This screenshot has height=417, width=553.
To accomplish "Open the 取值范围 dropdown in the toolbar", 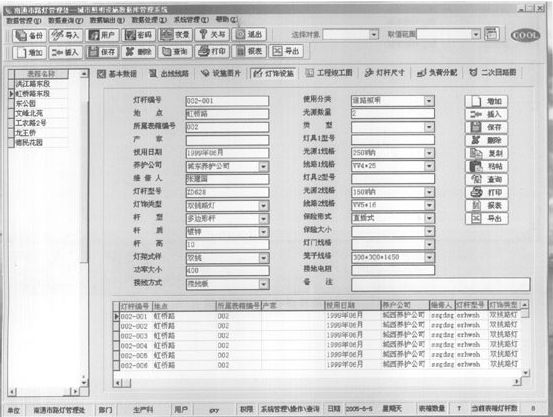I will 476,35.
